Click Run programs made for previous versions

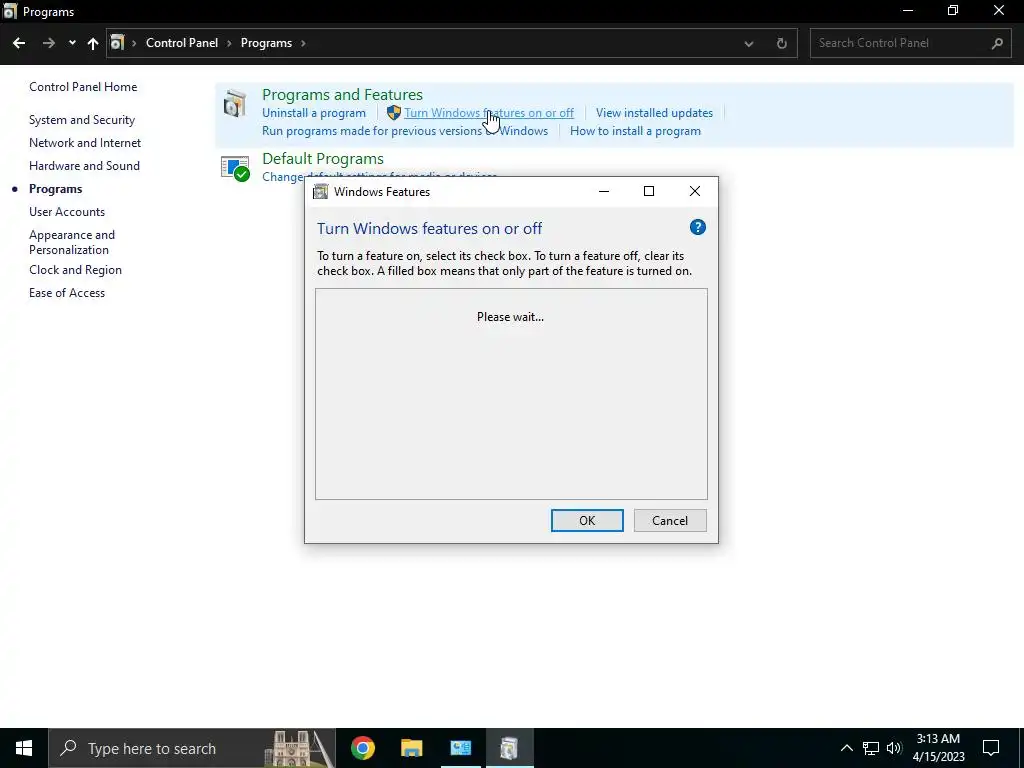pyautogui.click(x=405, y=131)
